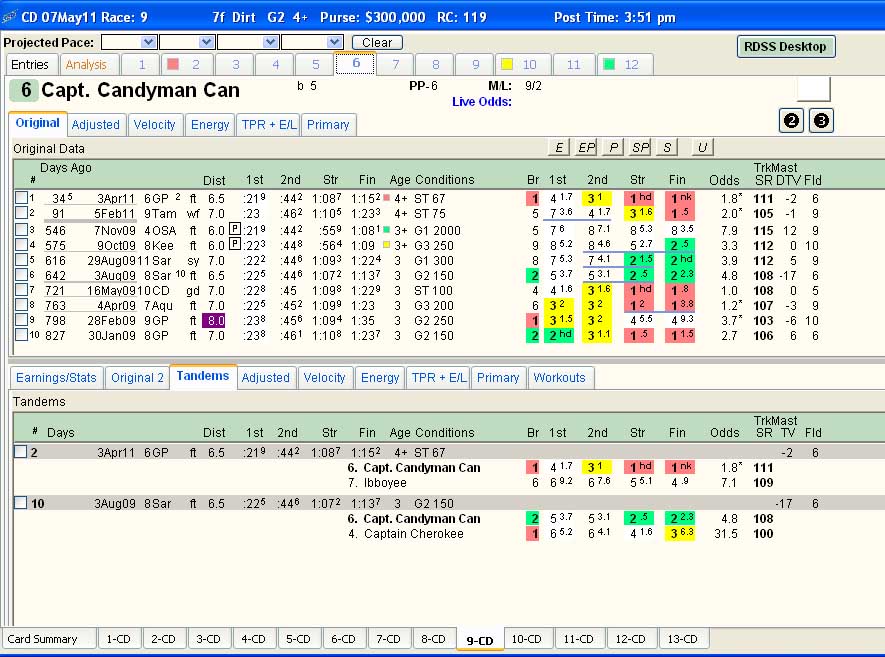Click the blank white box beside PP-6 header
The width and height of the screenshot is (885, 657).
813,89
